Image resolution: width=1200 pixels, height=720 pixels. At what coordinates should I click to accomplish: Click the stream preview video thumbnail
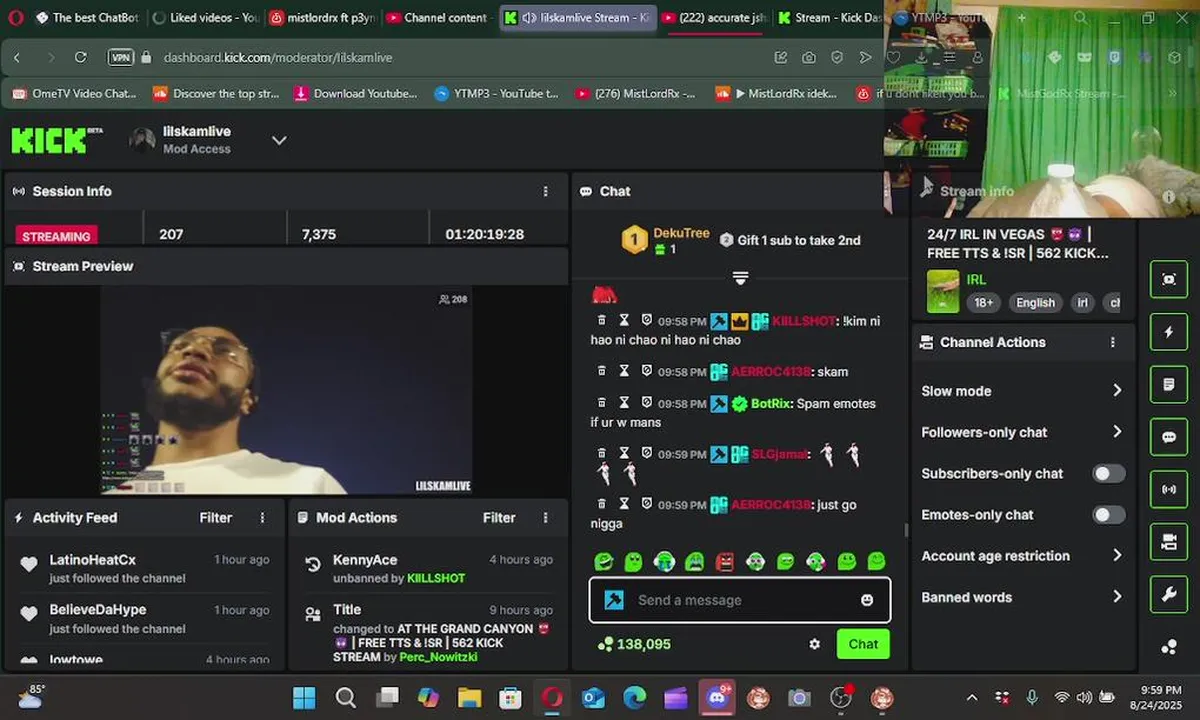[286, 390]
